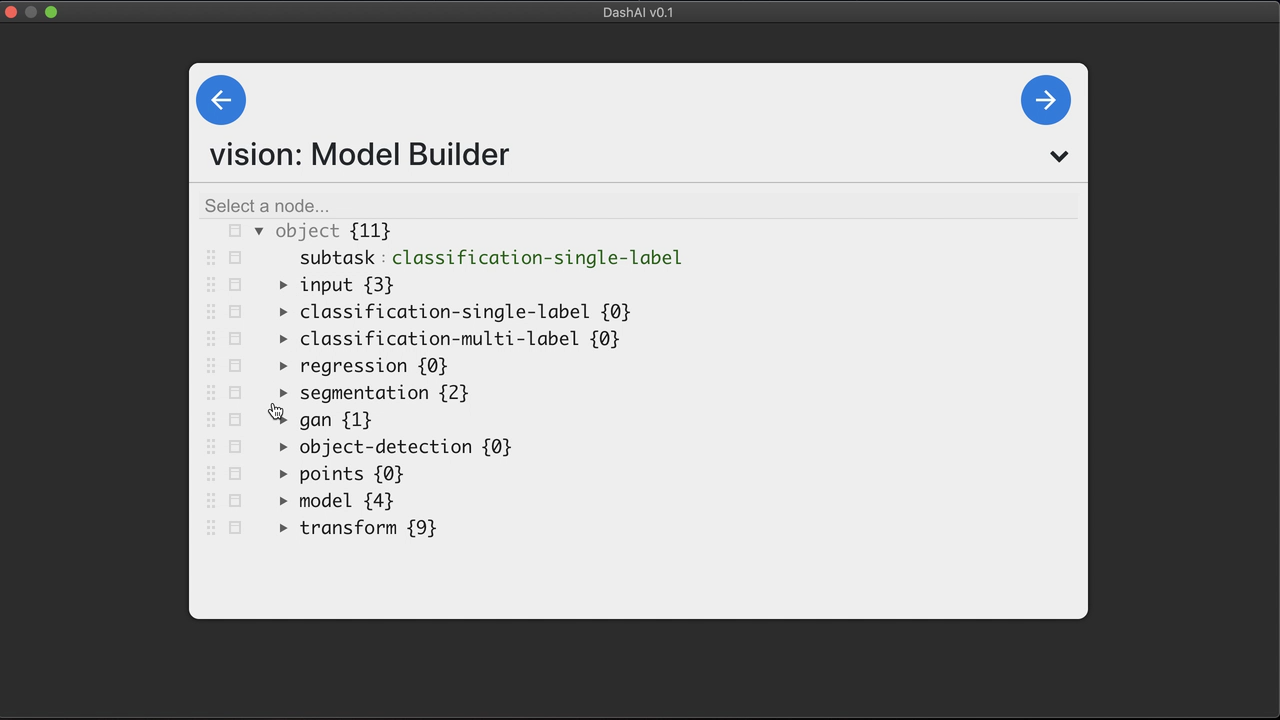Click the drag handle of the segmentation row
Image resolution: width=1280 pixels, height=720 pixels.
(x=211, y=393)
